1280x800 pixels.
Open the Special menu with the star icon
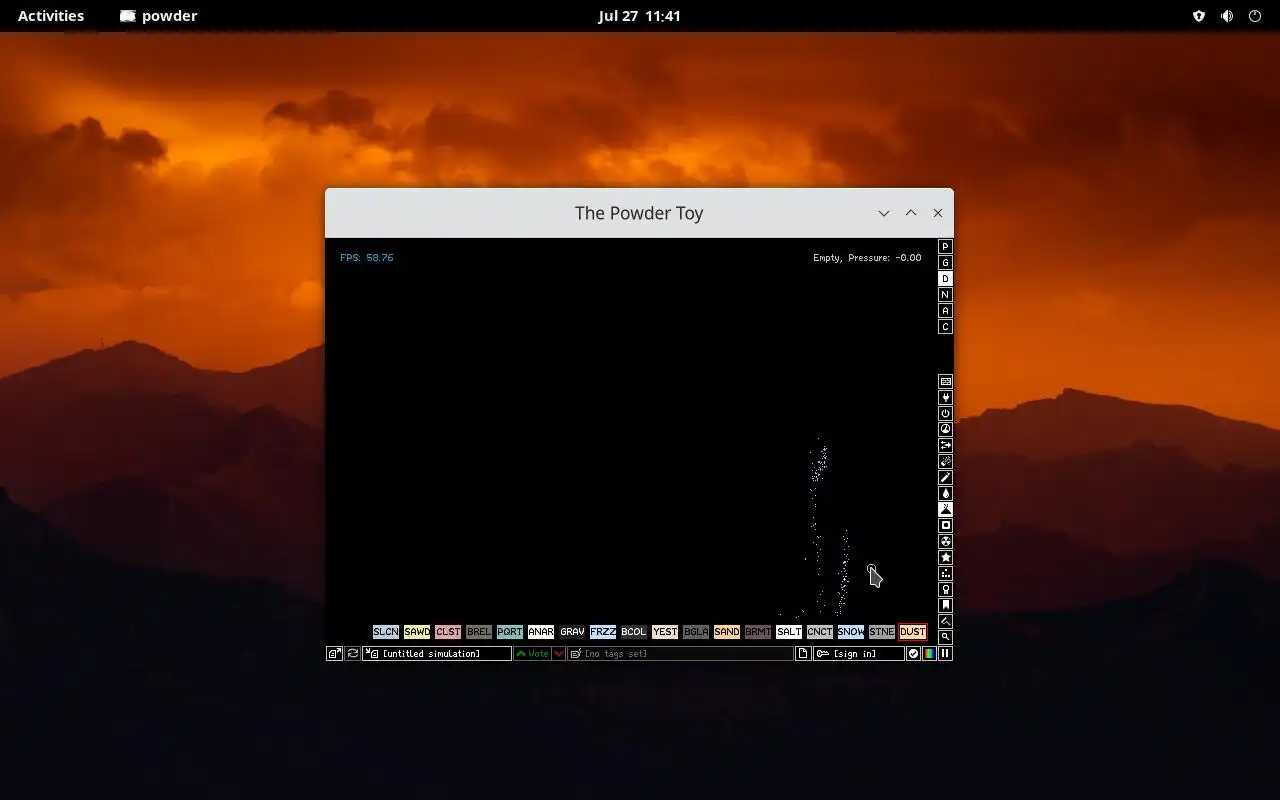945,558
